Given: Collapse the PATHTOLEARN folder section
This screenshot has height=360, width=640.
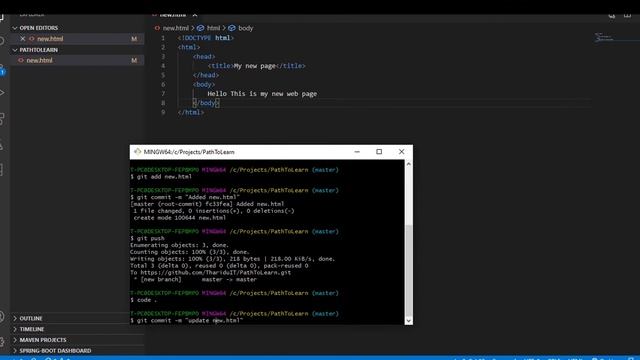Looking at the screenshot, I should click(38, 50).
